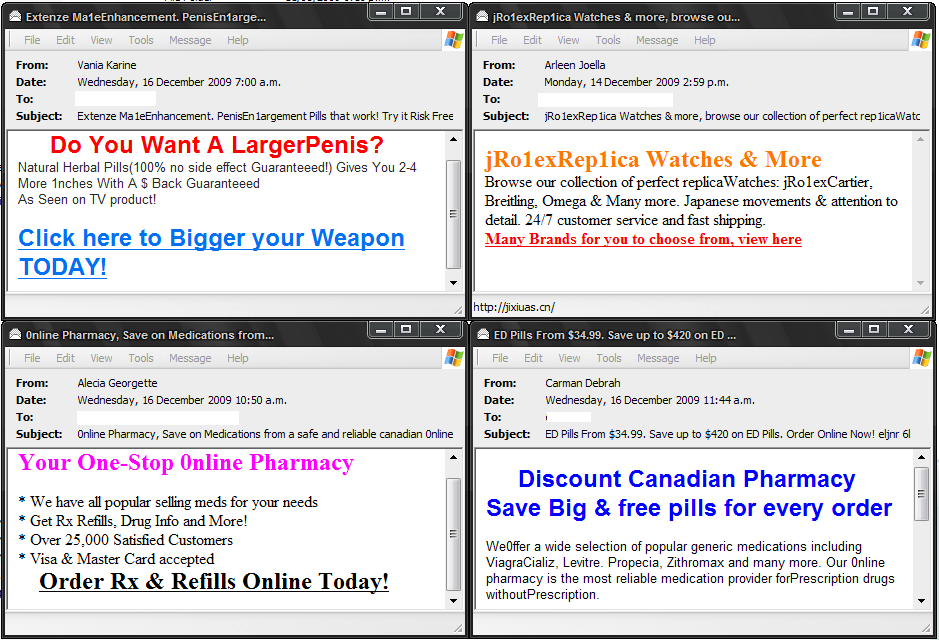Click Windows flag logo in Online Pharmacy window
This screenshot has width=939, height=640.
[453, 358]
